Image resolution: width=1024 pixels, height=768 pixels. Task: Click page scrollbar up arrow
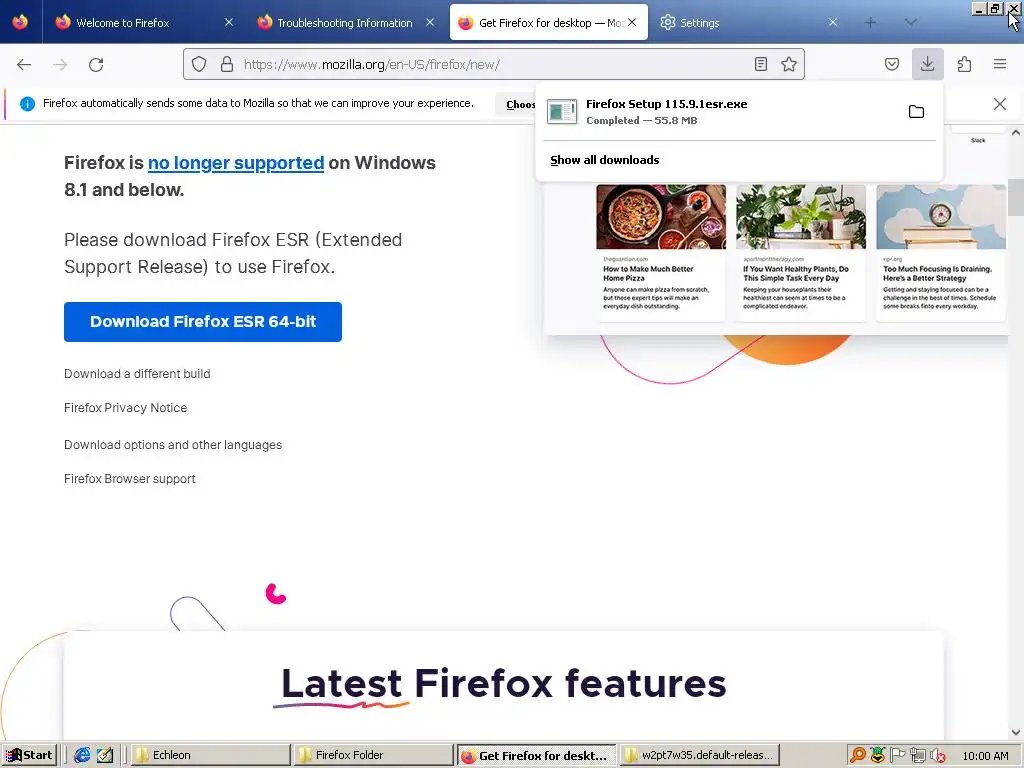1016,133
